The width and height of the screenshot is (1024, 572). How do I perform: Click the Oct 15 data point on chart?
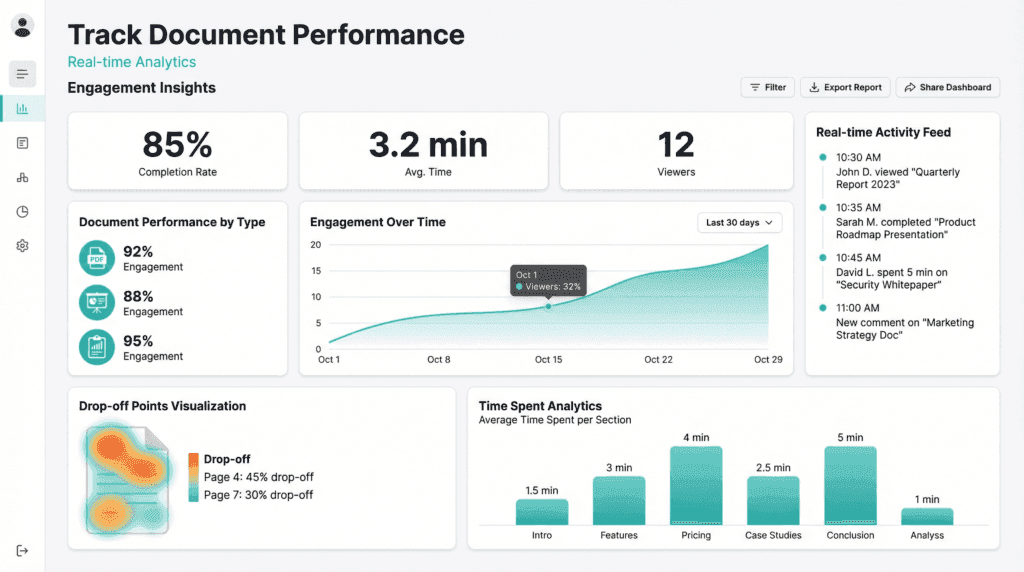click(x=549, y=306)
